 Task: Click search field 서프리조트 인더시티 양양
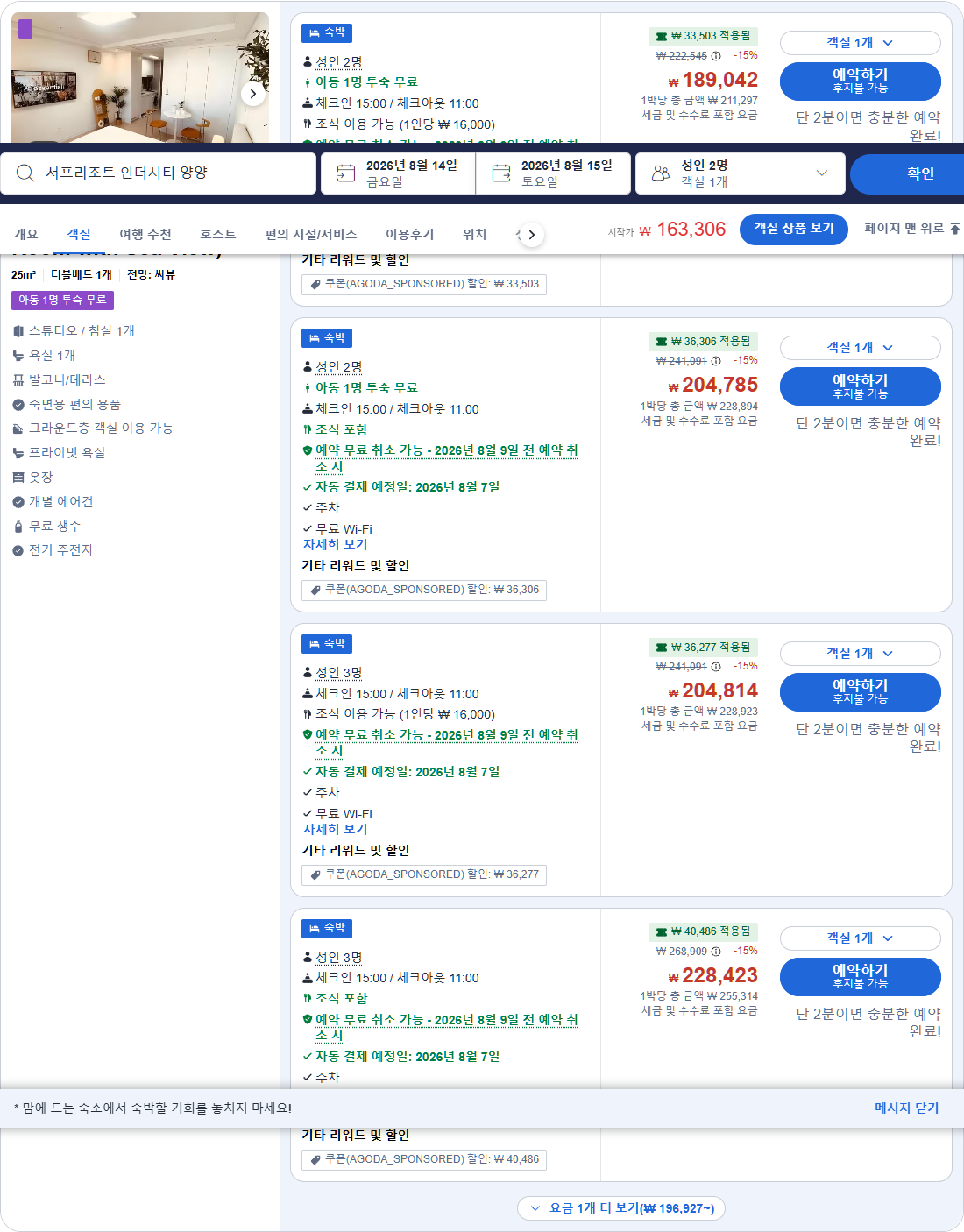pos(158,173)
